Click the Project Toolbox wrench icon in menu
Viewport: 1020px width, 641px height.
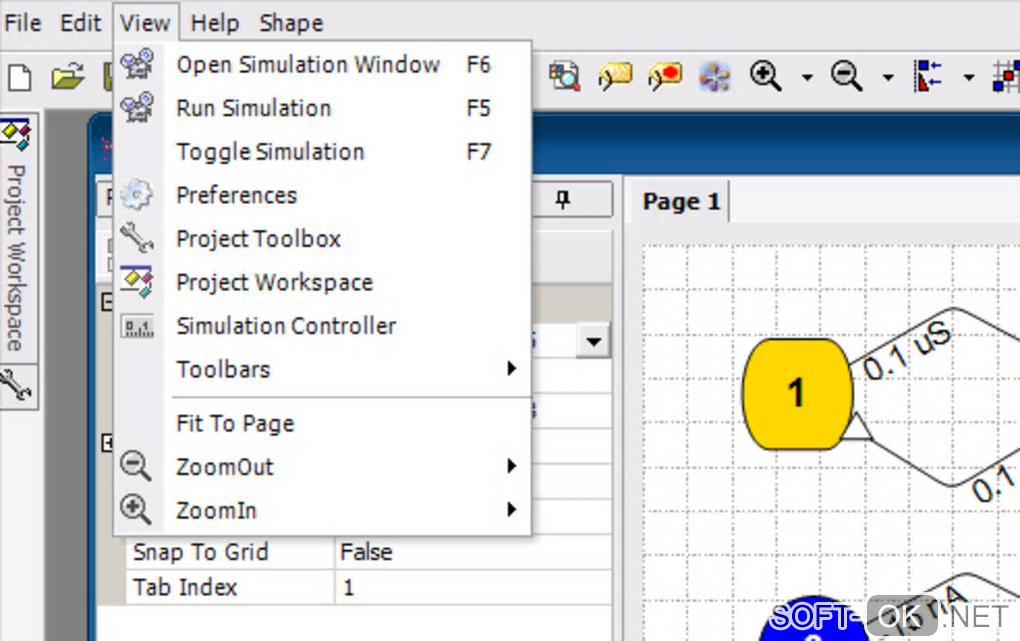tap(137, 238)
